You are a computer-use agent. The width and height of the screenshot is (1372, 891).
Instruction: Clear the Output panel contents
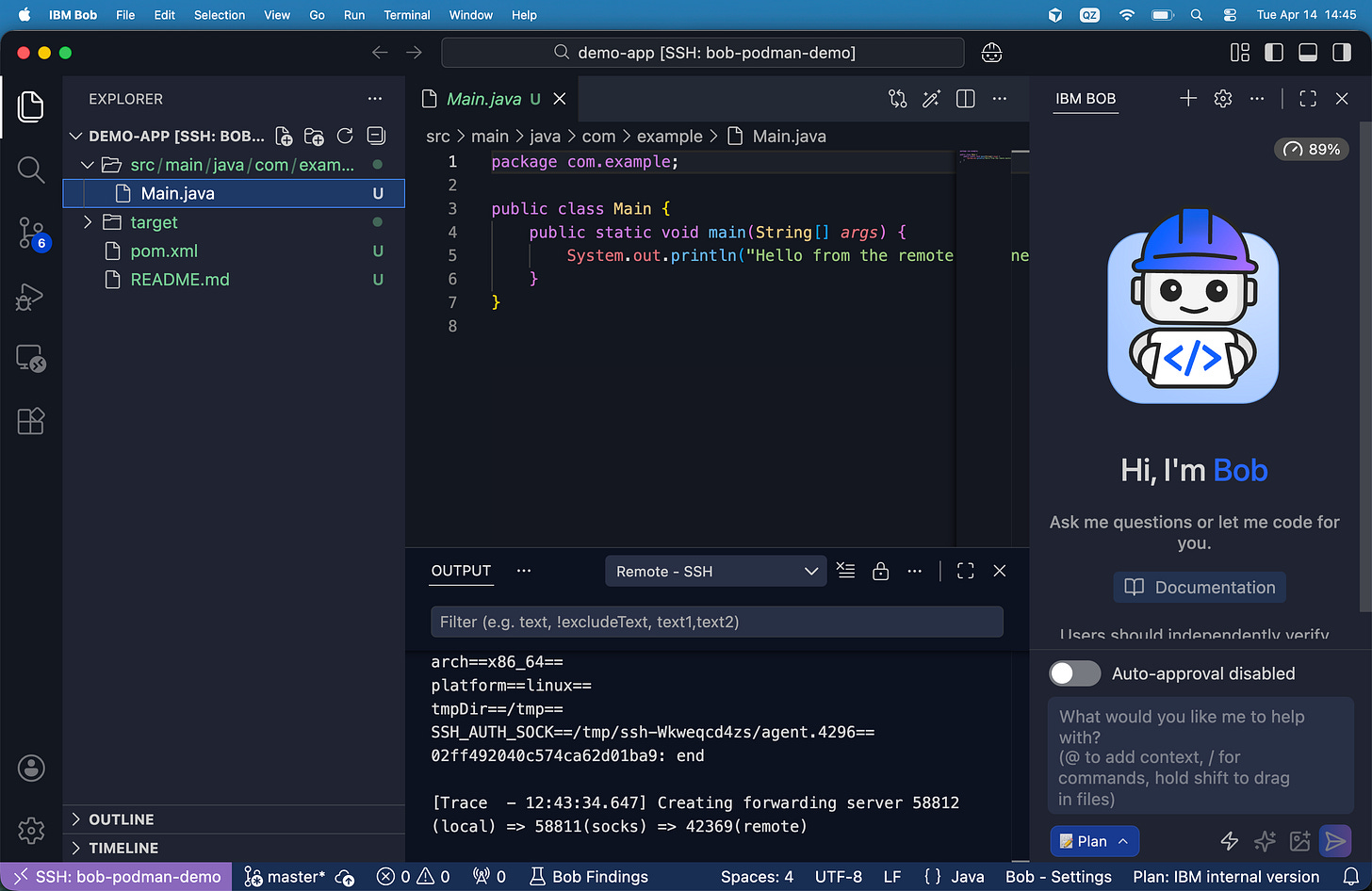click(845, 571)
